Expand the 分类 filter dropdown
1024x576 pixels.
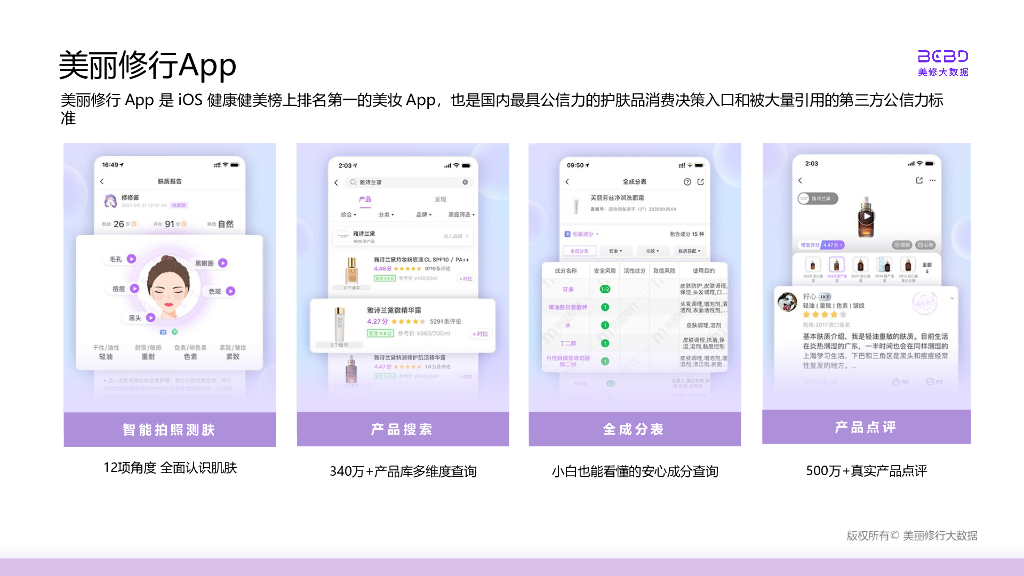pyautogui.click(x=387, y=215)
